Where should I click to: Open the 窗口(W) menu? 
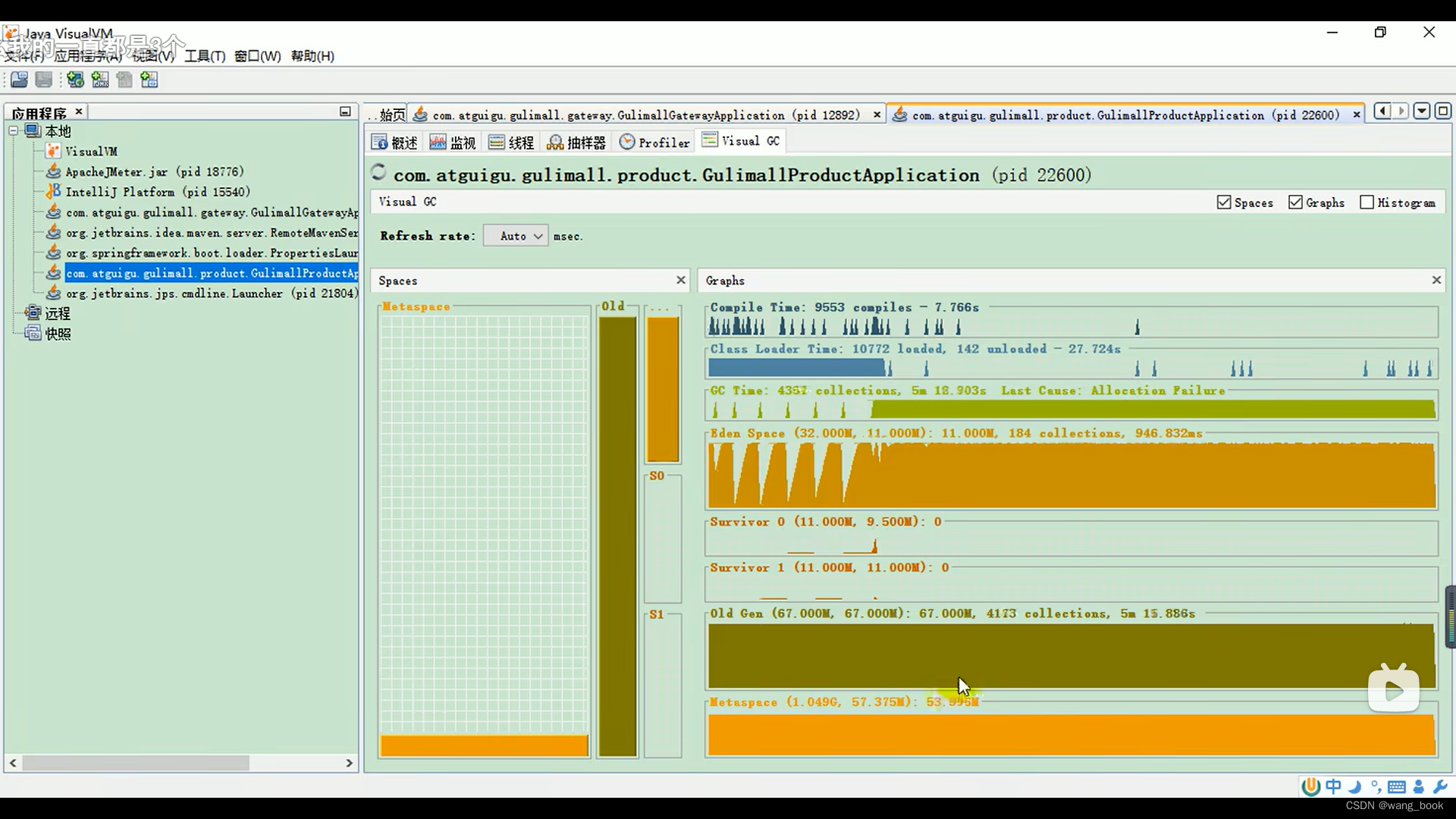[x=257, y=56]
